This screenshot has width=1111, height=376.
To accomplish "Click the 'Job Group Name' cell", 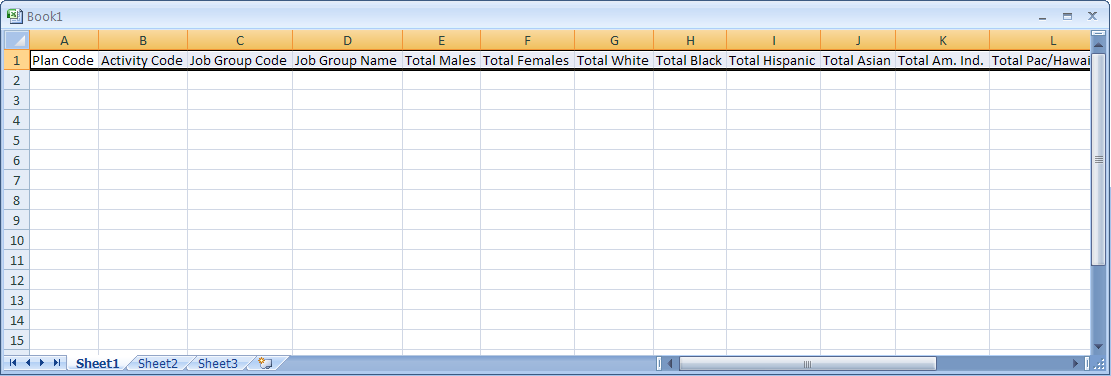I will (x=347, y=60).
